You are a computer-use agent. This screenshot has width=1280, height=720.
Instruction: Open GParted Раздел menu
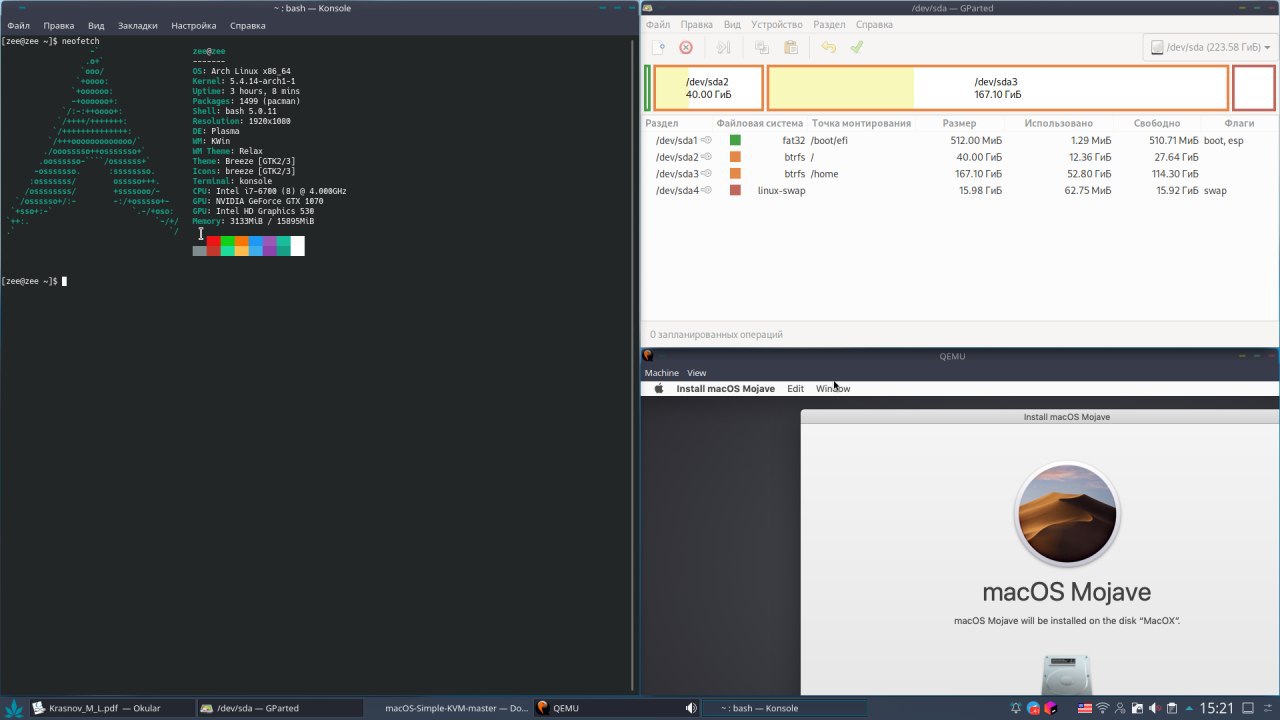[829, 24]
